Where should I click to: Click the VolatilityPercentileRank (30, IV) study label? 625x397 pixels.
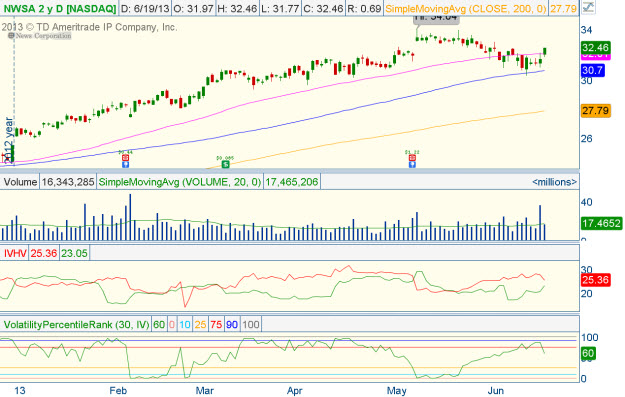pos(76,324)
